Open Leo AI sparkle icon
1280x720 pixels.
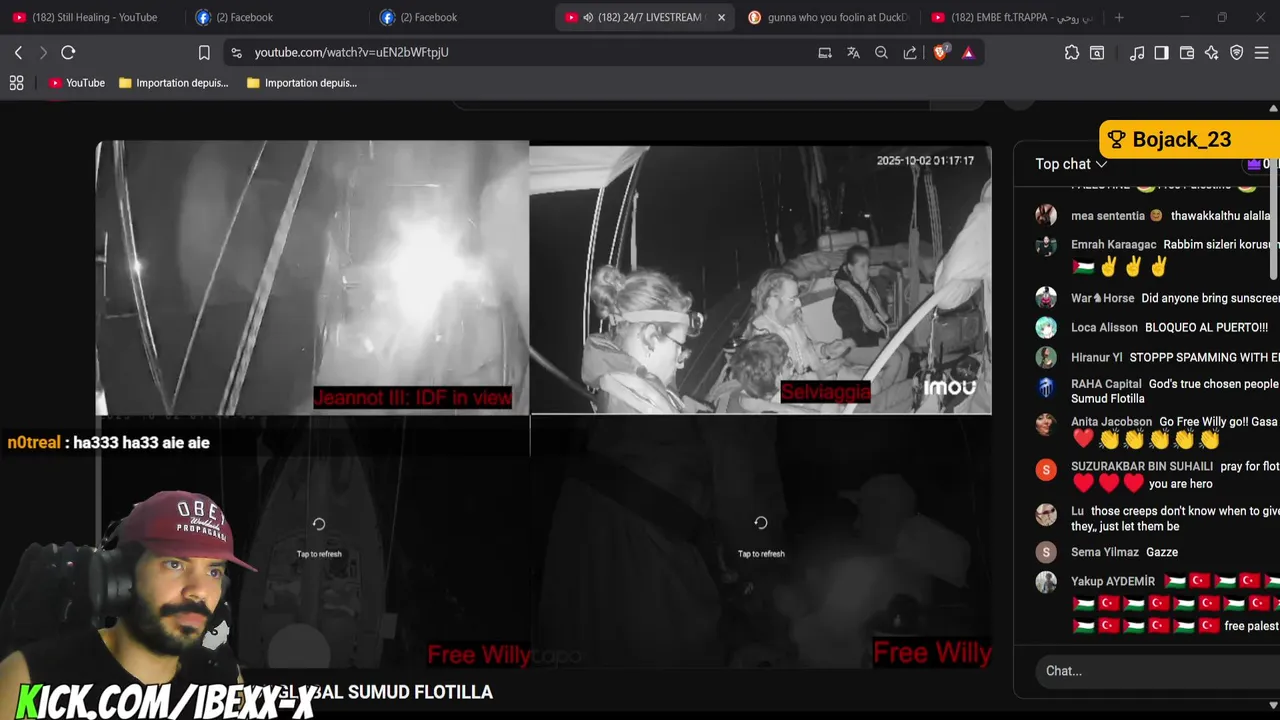click(1212, 53)
